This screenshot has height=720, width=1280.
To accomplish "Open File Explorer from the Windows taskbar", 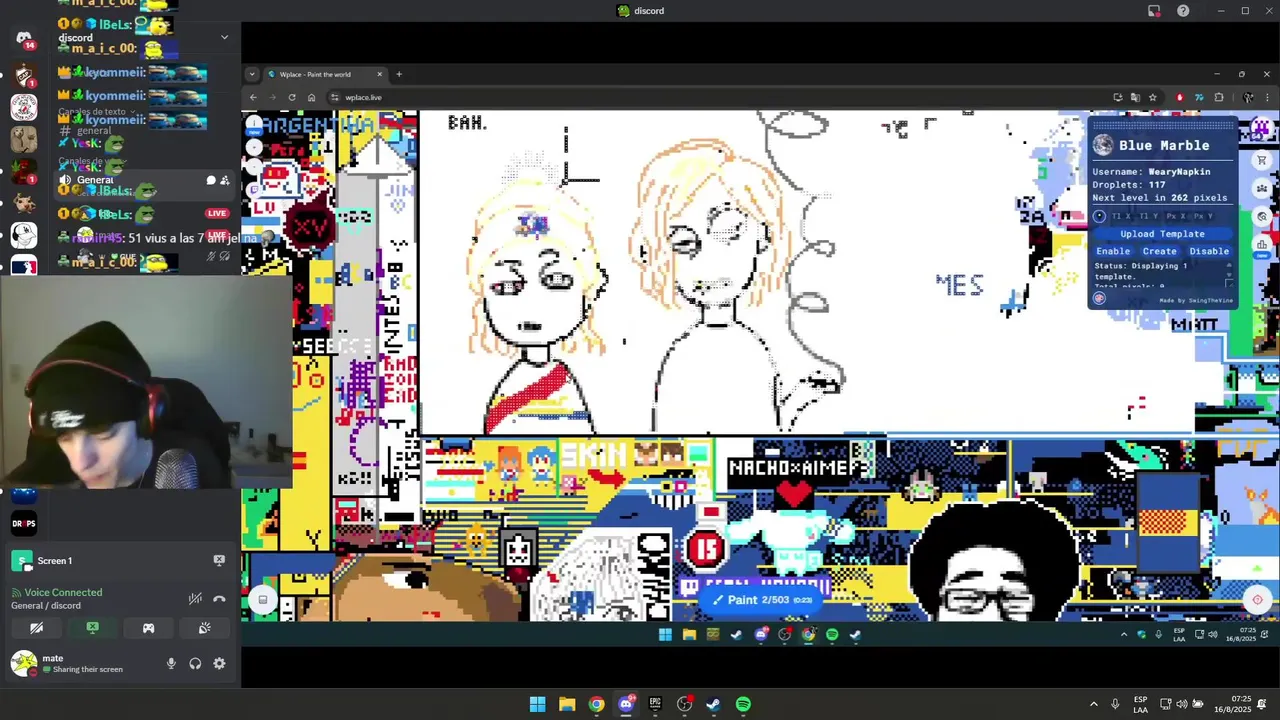I will pos(567,704).
